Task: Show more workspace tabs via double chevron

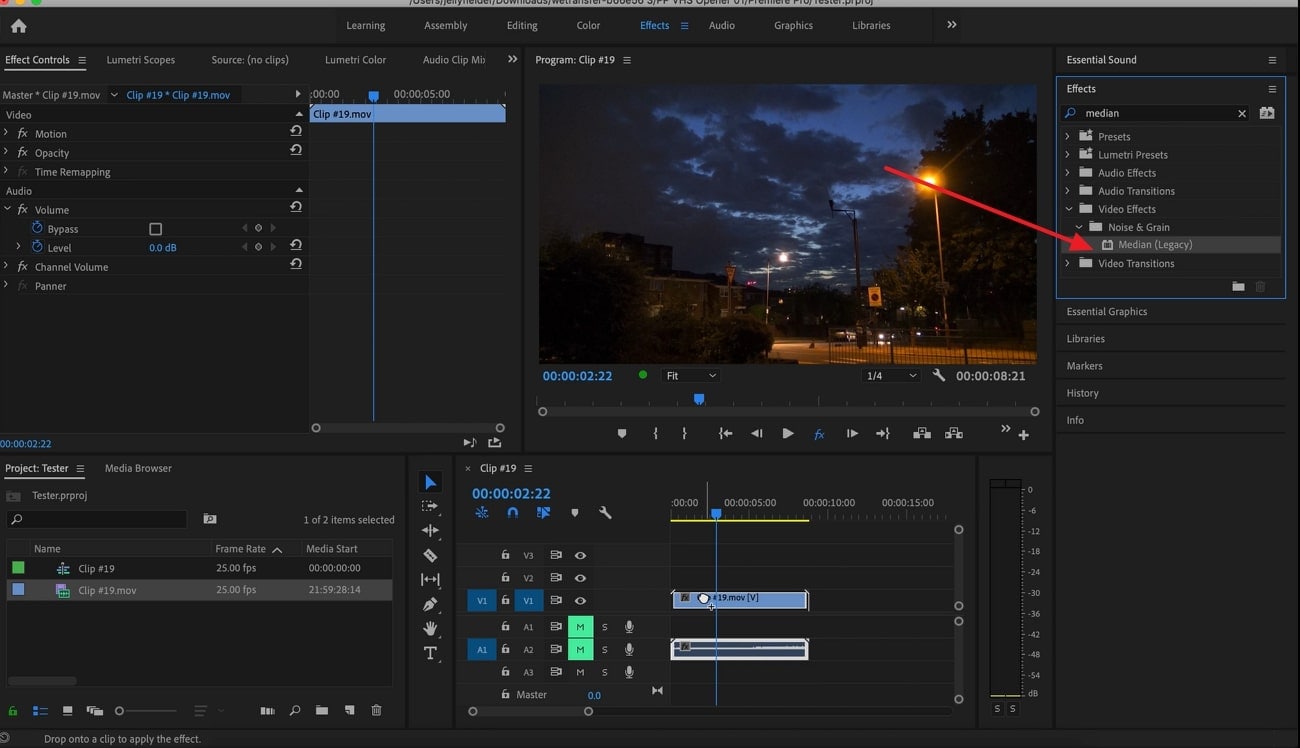Action: pyautogui.click(x=951, y=25)
